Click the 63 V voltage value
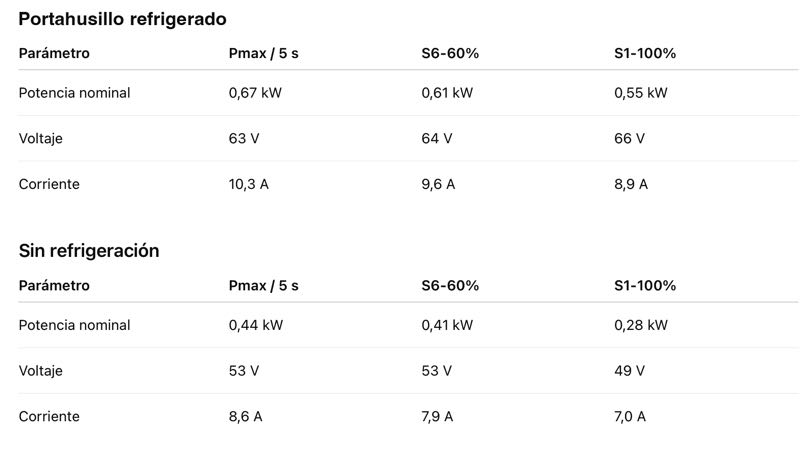The width and height of the screenshot is (800, 458). pyautogui.click(x=244, y=138)
